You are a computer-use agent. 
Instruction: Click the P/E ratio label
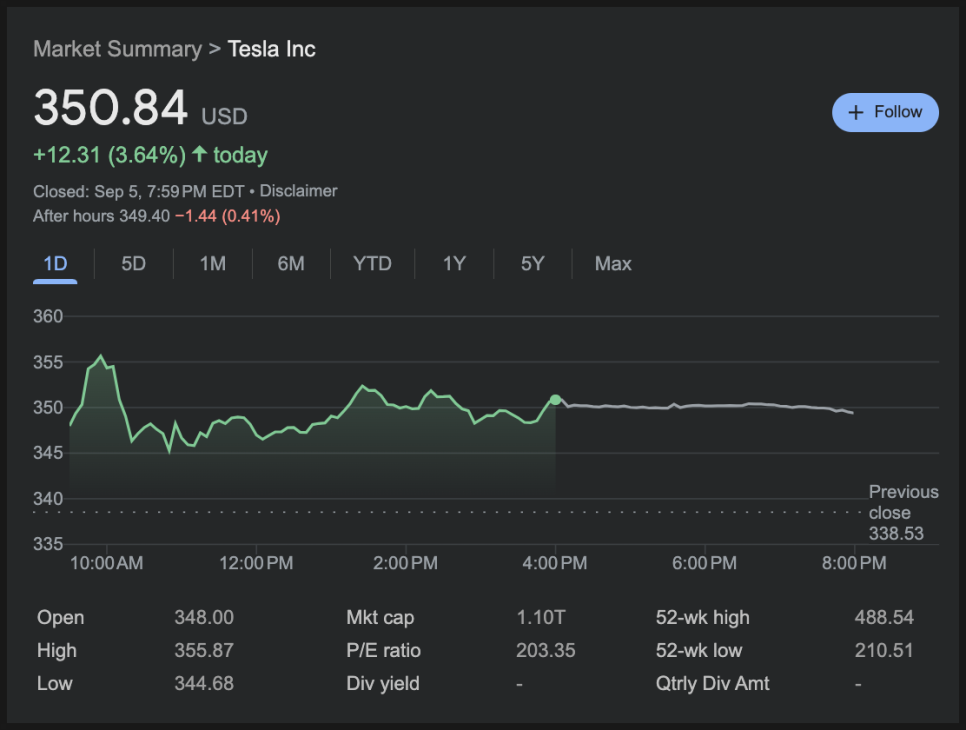pos(383,651)
